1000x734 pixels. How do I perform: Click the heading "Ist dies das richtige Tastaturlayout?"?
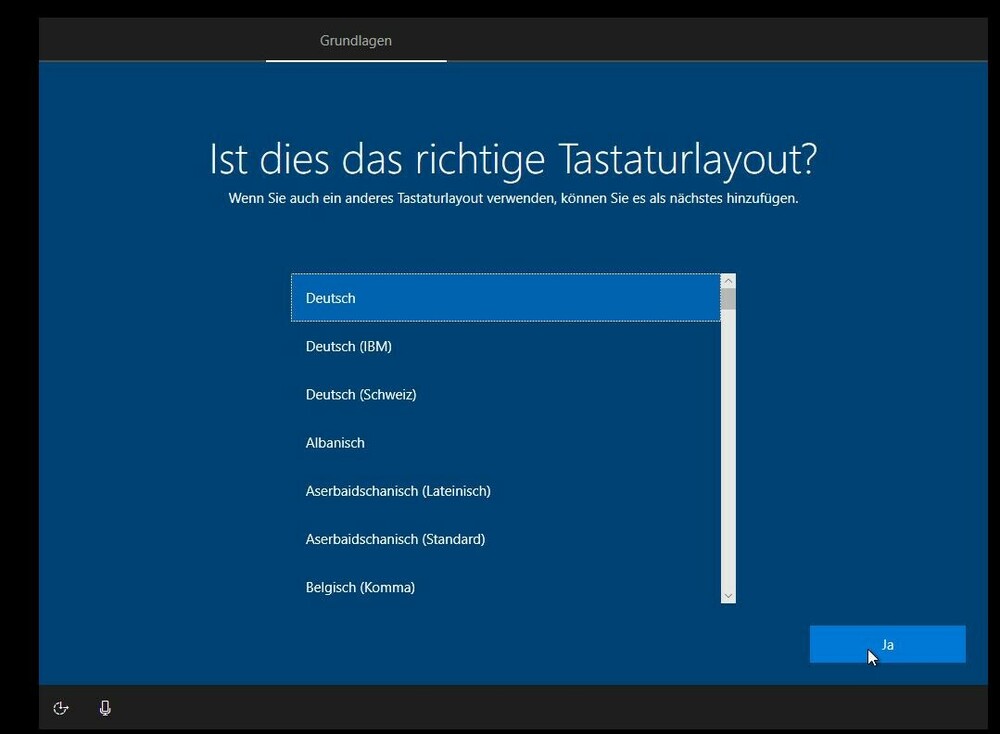[x=513, y=159]
